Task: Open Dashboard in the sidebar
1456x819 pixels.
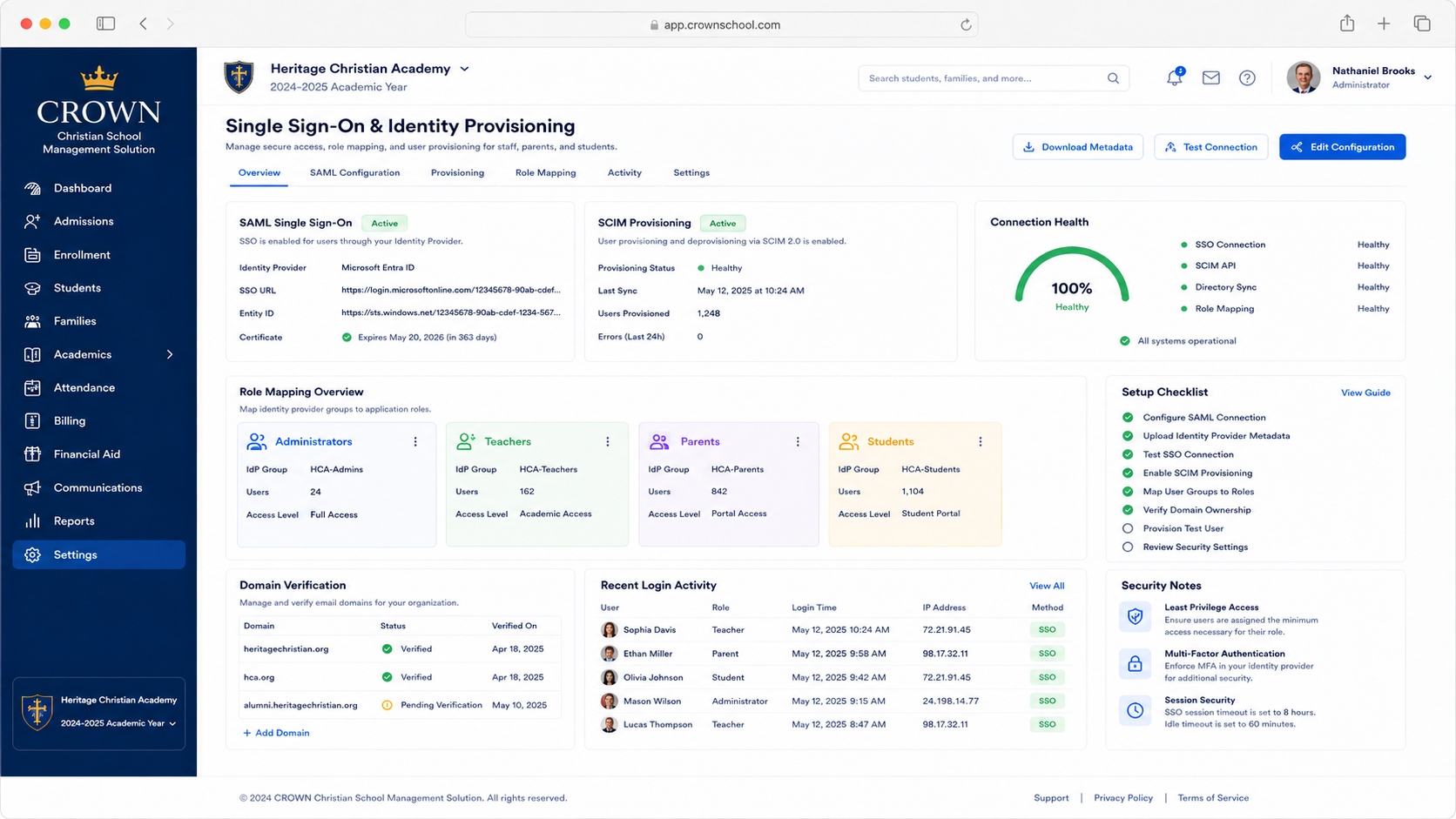Action: 98,188
